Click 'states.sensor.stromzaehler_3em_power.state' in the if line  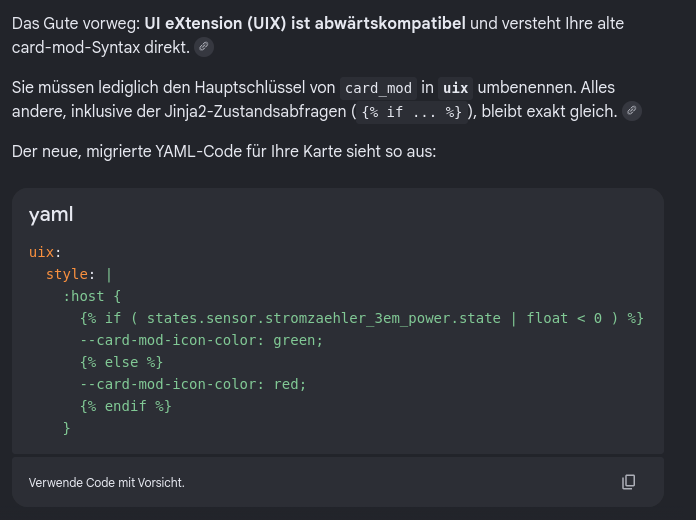click(324, 318)
